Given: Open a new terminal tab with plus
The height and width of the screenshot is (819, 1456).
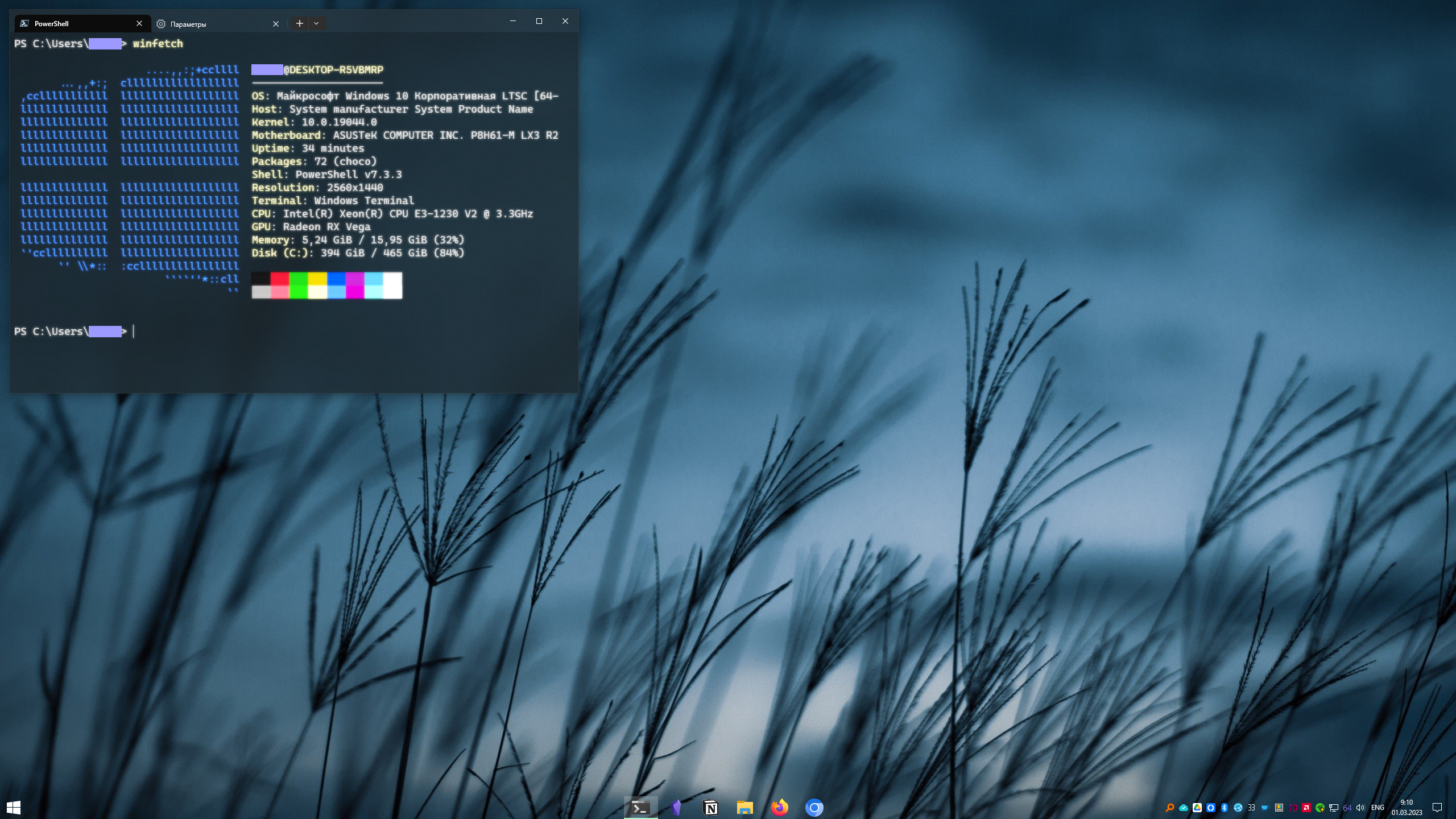Looking at the screenshot, I should point(299,23).
